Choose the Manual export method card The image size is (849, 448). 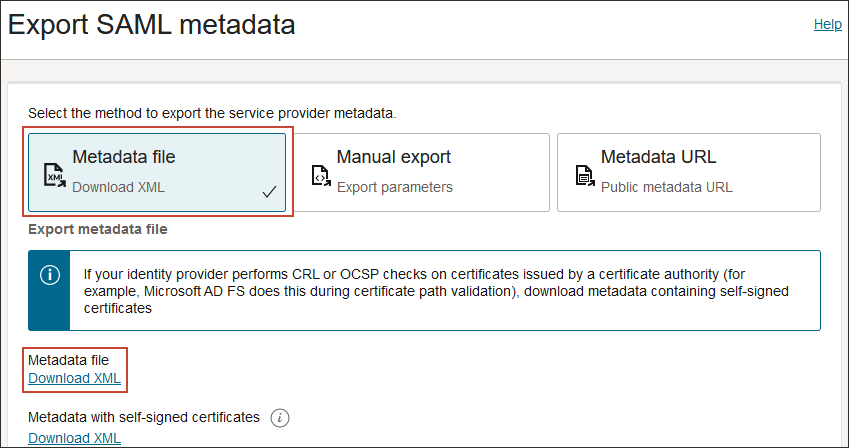(x=423, y=172)
